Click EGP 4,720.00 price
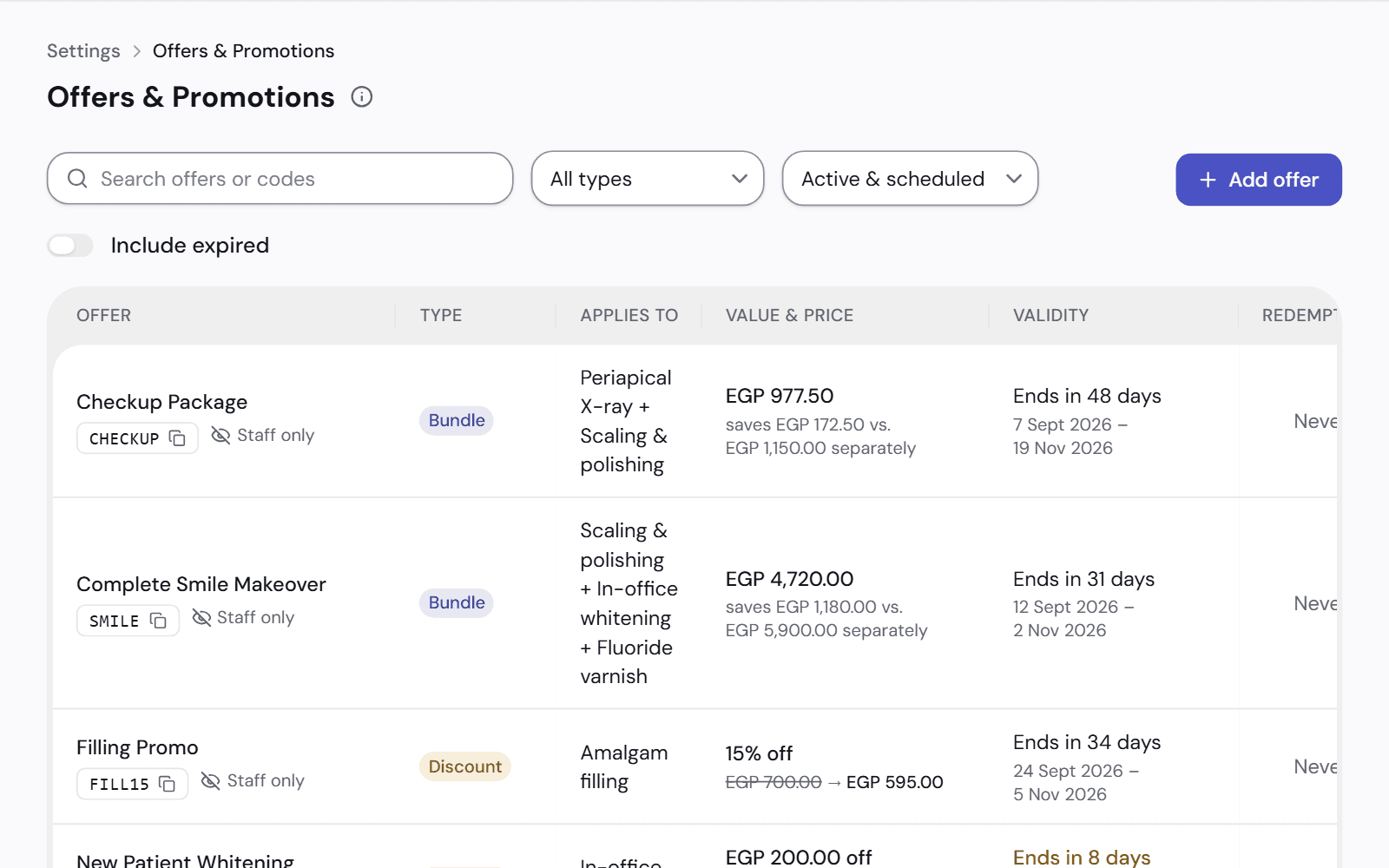 point(790,579)
